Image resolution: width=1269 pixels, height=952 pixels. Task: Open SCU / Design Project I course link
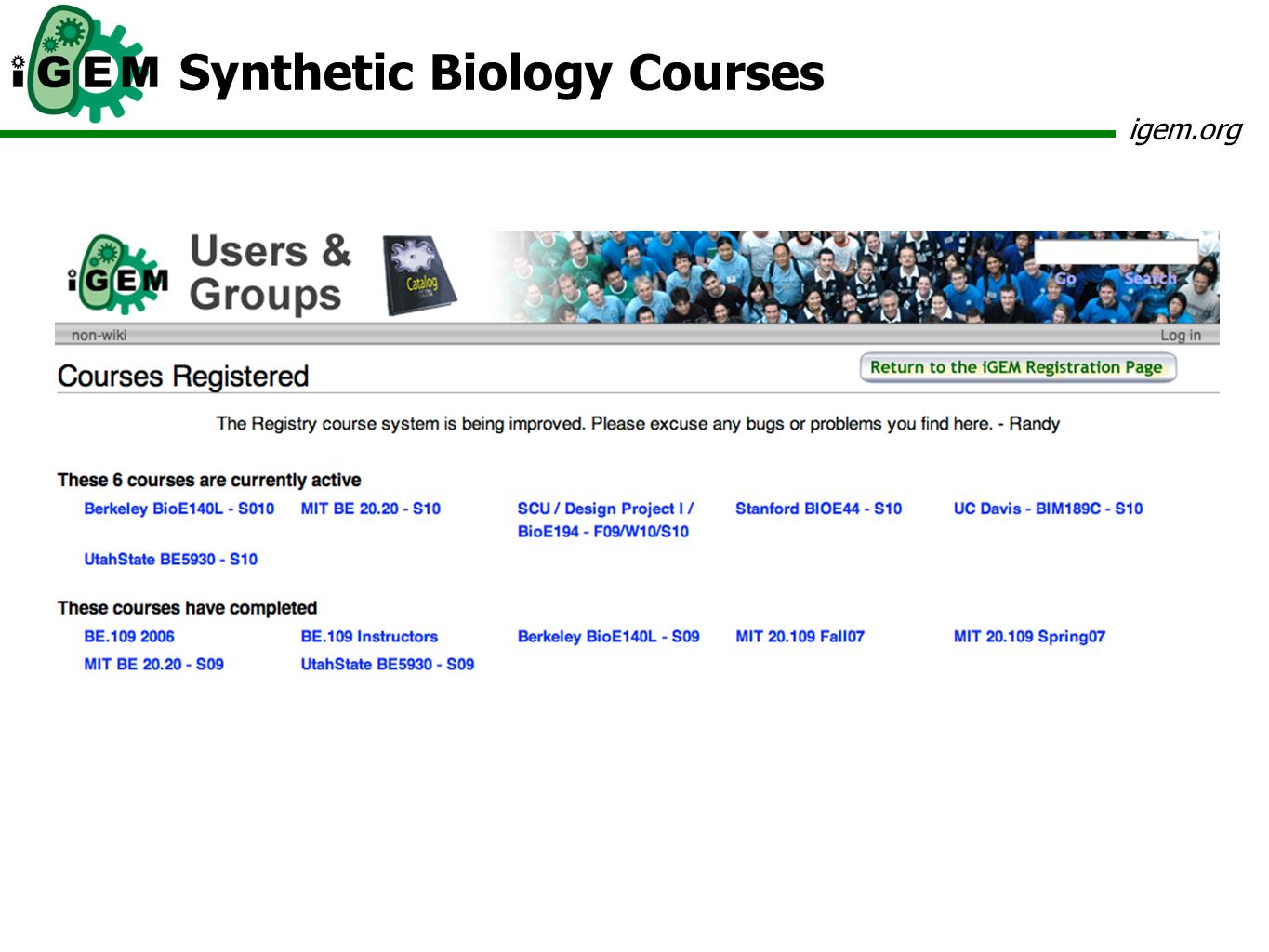coord(605,520)
